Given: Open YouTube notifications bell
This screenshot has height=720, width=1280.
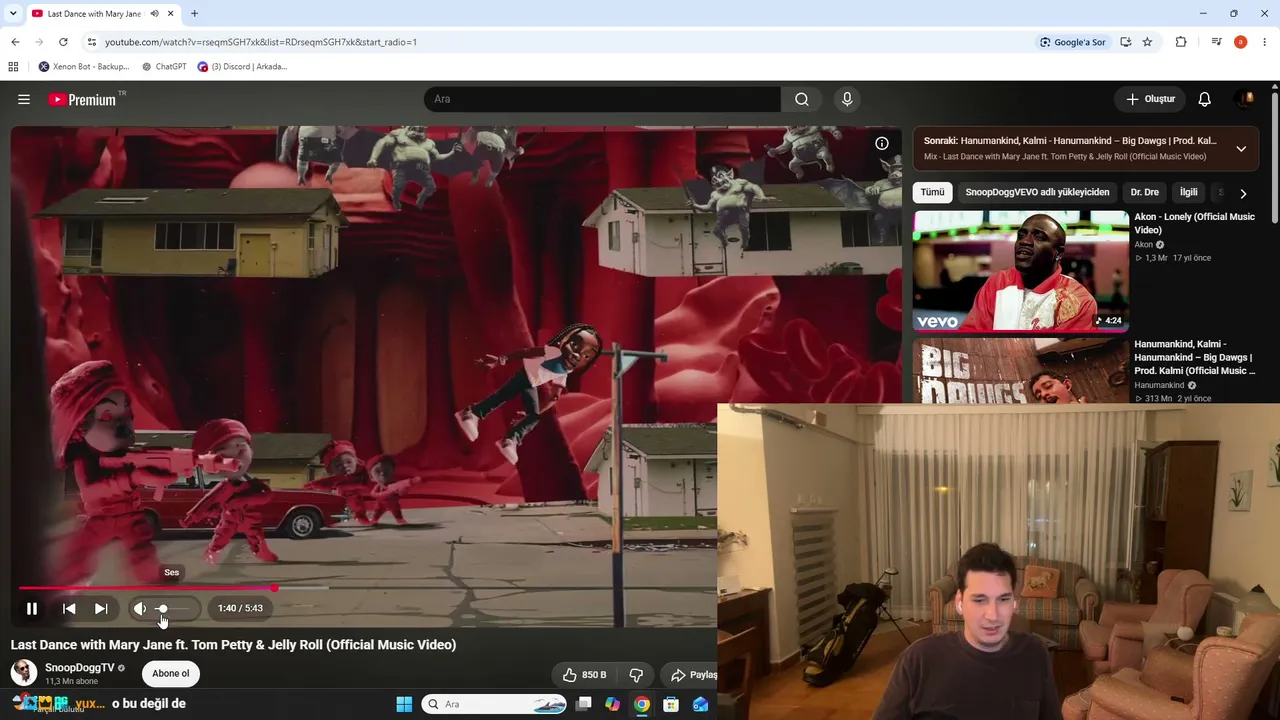Looking at the screenshot, I should (x=1205, y=99).
